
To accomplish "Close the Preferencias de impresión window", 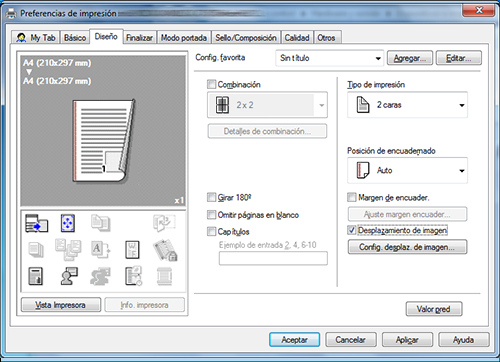I will 479,10.
